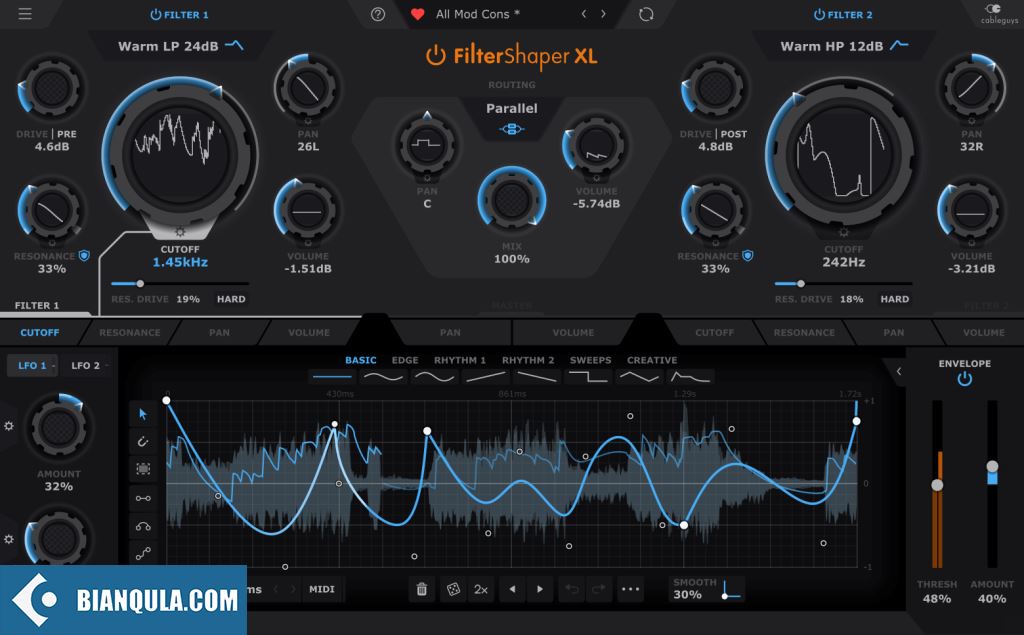Select the master PAN modulation tab
Viewport: 1024px width, 635px height.
(x=450, y=333)
